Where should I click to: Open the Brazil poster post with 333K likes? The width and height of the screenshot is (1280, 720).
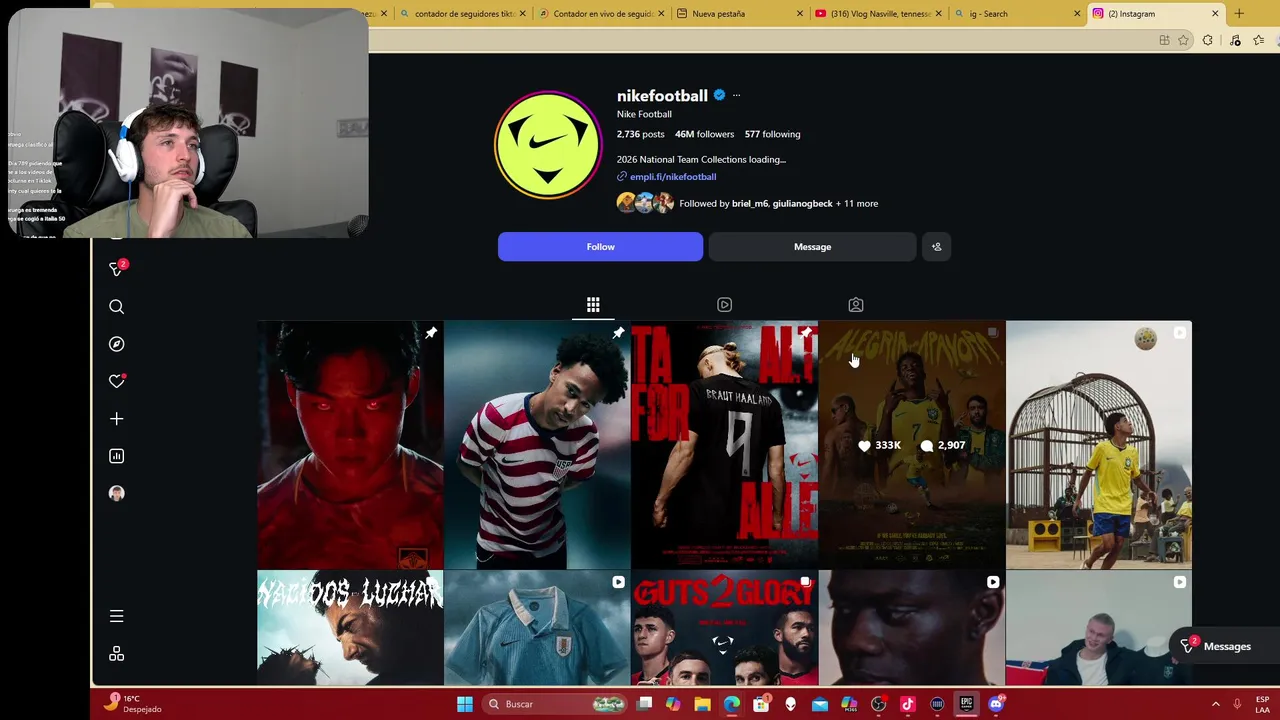[x=911, y=445]
